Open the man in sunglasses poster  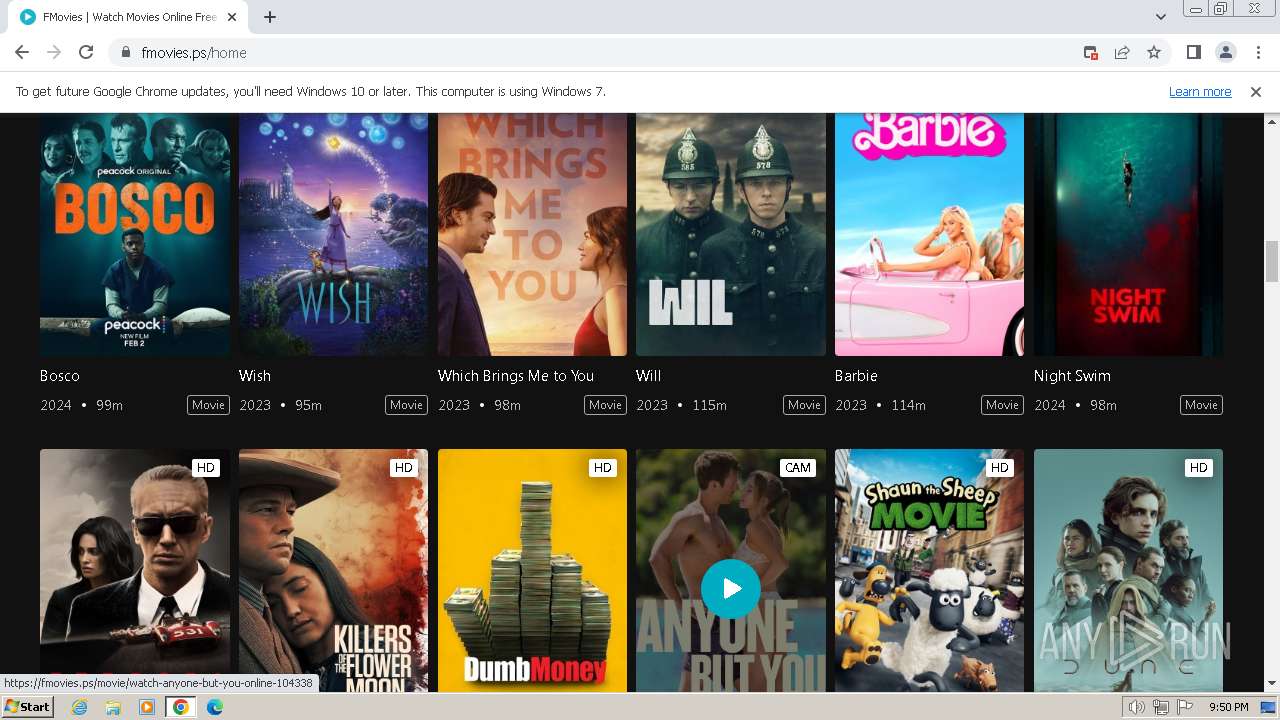[135, 570]
